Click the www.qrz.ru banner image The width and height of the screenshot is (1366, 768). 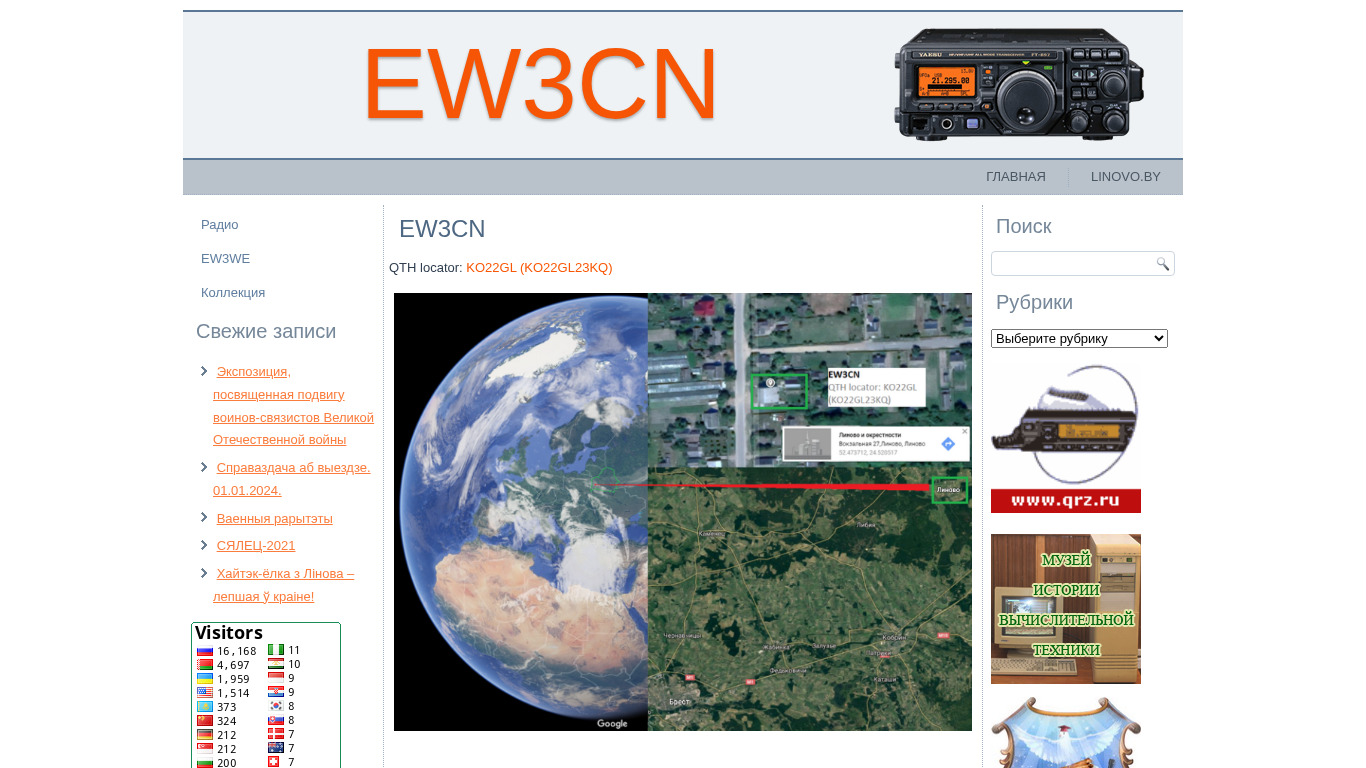point(1066,438)
